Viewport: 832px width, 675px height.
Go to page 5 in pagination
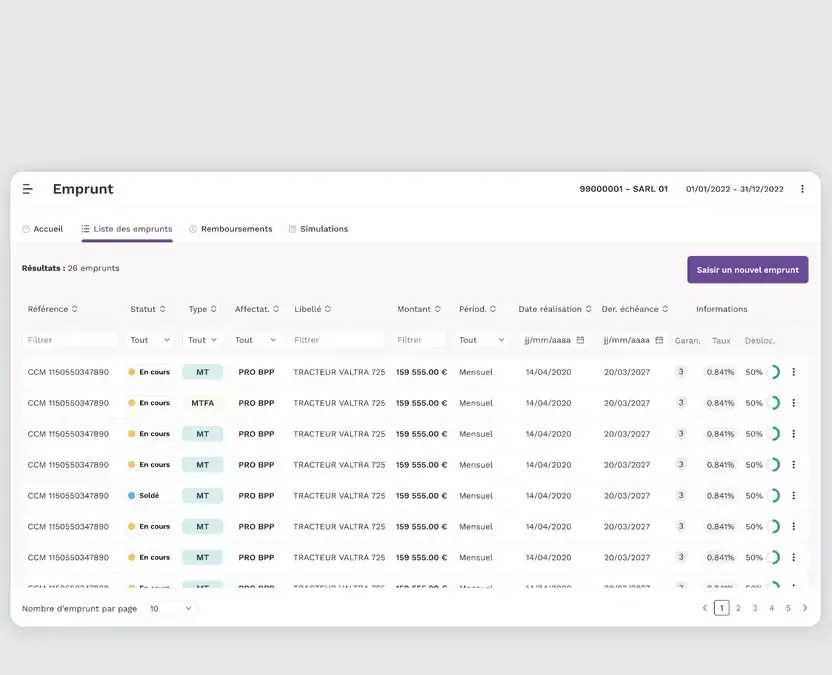click(x=788, y=608)
